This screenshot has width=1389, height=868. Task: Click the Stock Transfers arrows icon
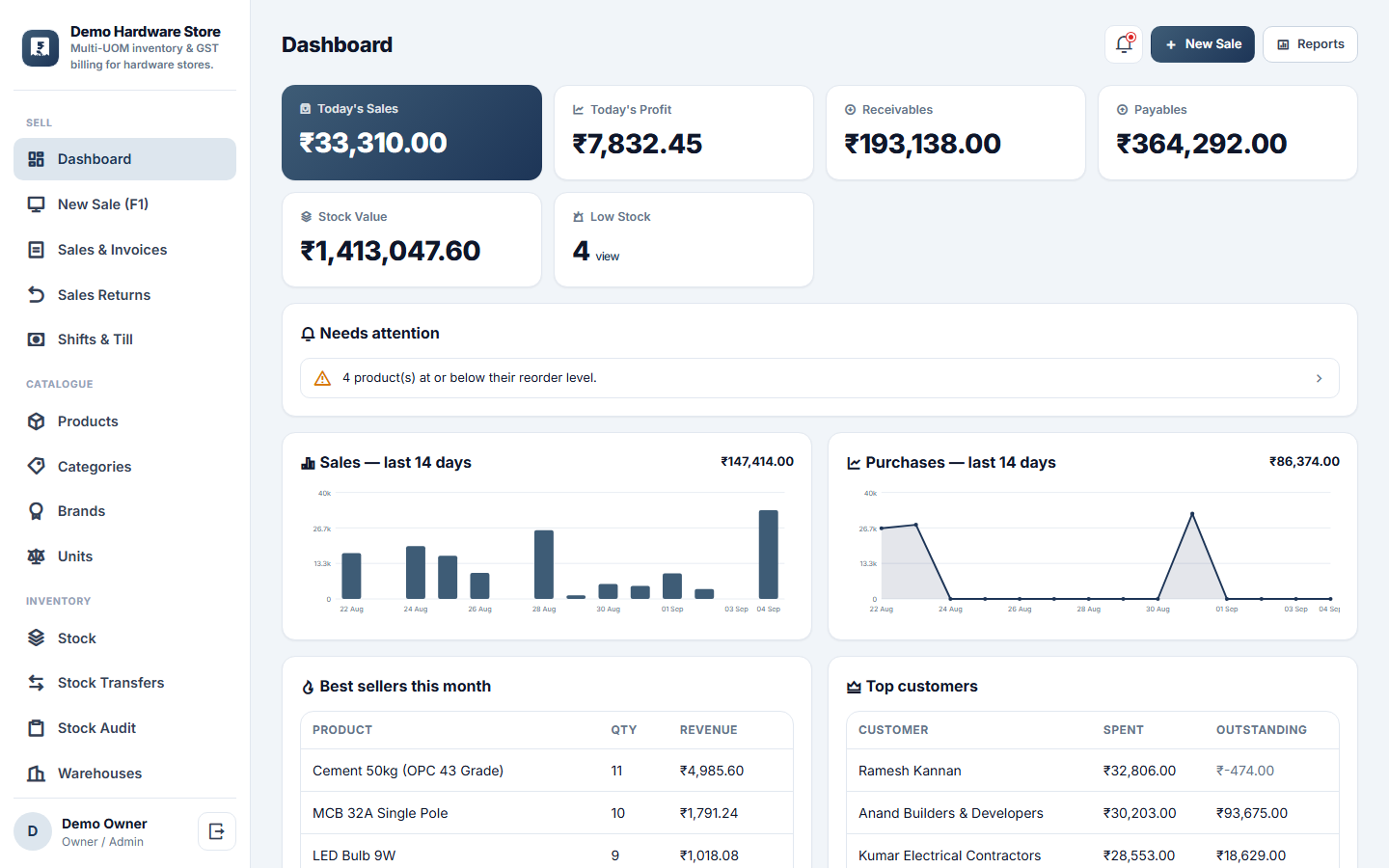36,683
